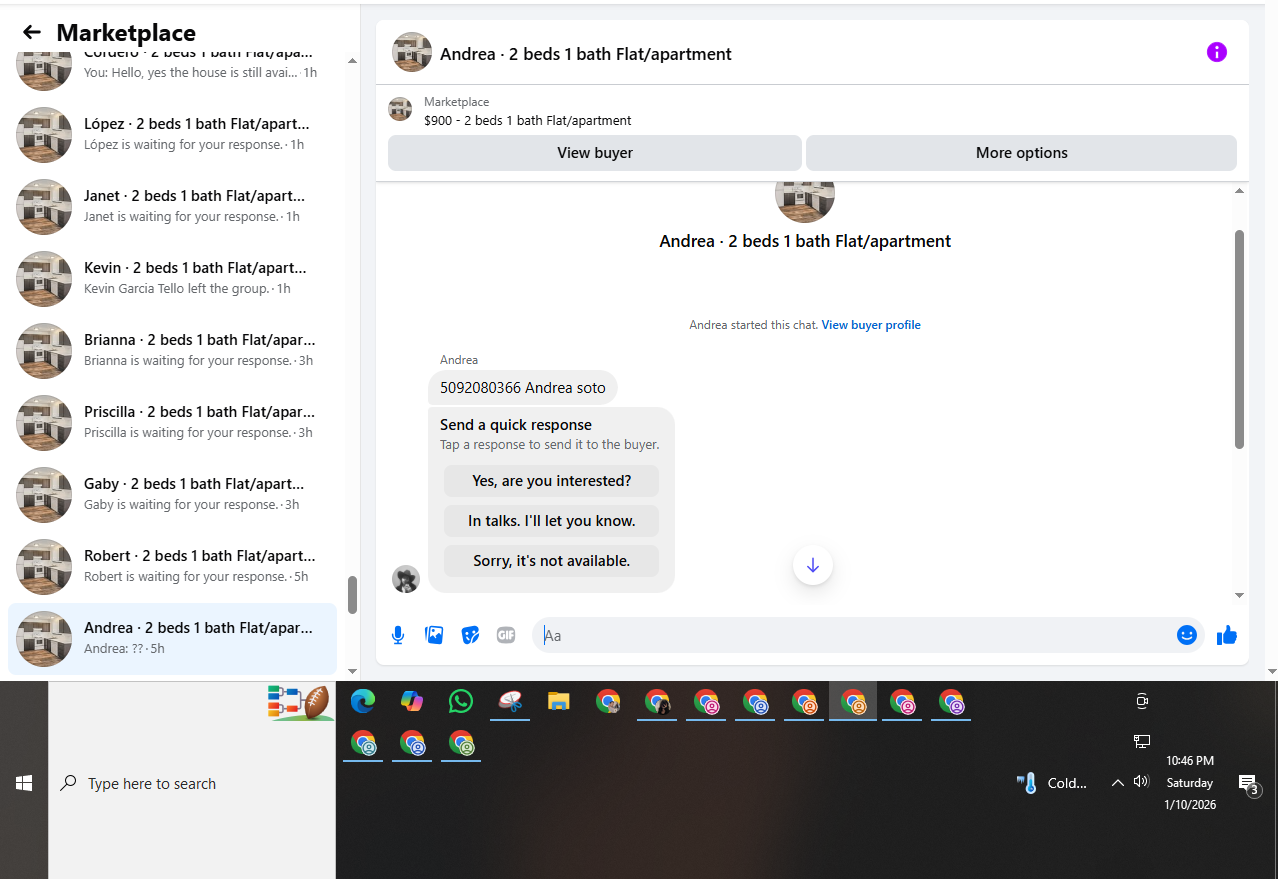This screenshot has height=879, width=1278.
Task: Choose a sticker from sticker icon
Action: point(470,635)
